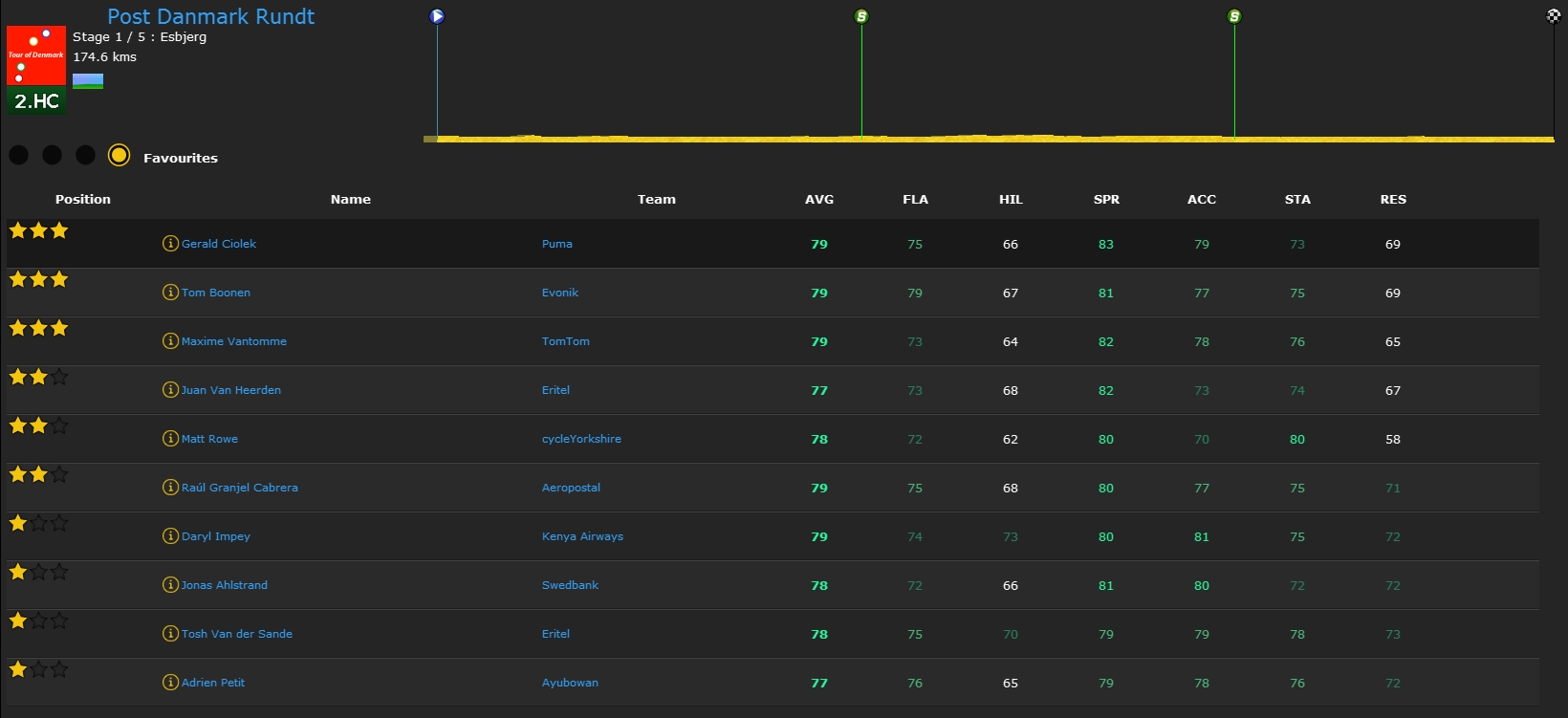Image resolution: width=1568 pixels, height=718 pixels.
Task: Open rider Adrien Petit's profile link
Action: click(213, 683)
